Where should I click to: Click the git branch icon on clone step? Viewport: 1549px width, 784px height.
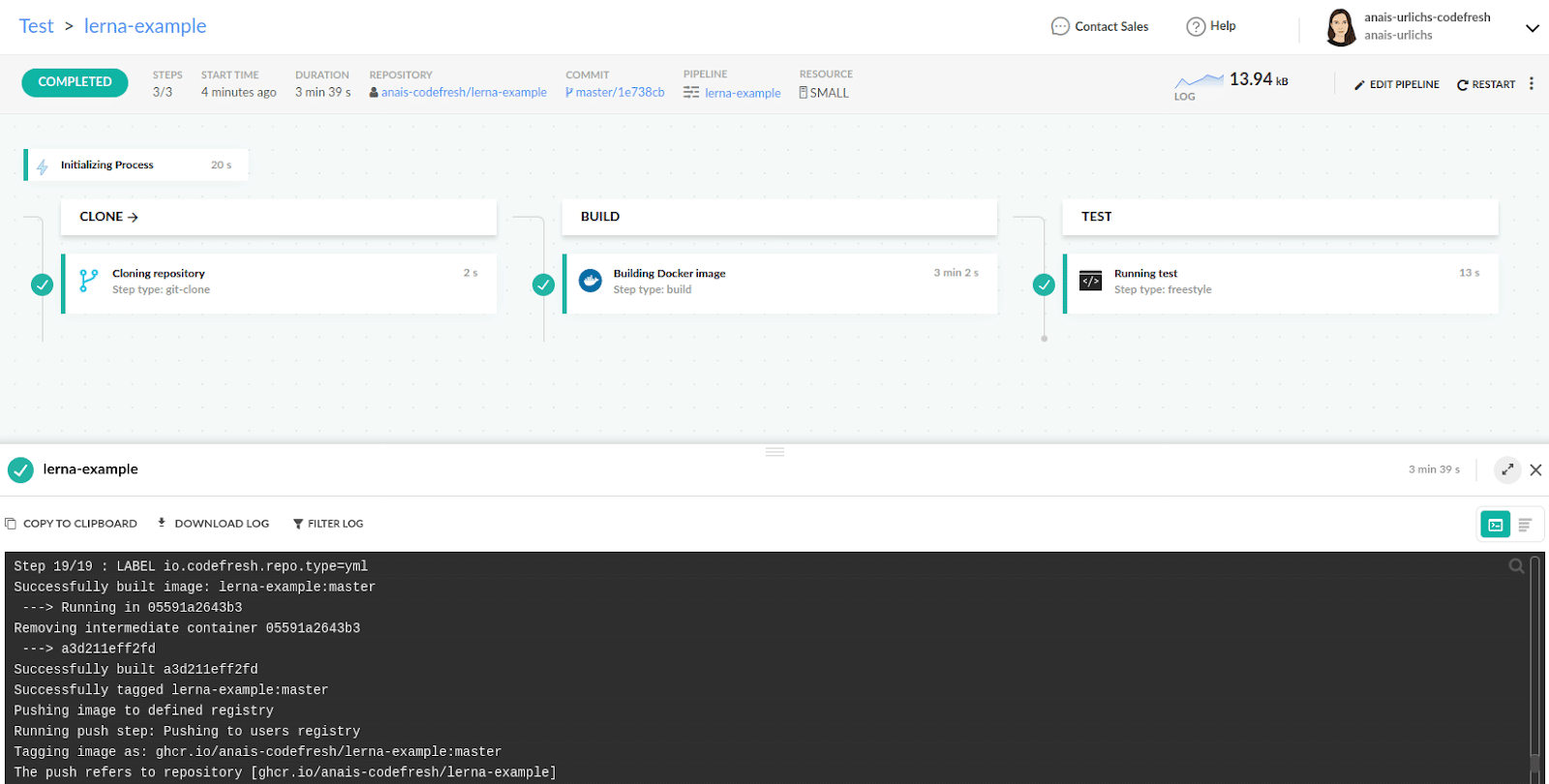tap(89, 281)
